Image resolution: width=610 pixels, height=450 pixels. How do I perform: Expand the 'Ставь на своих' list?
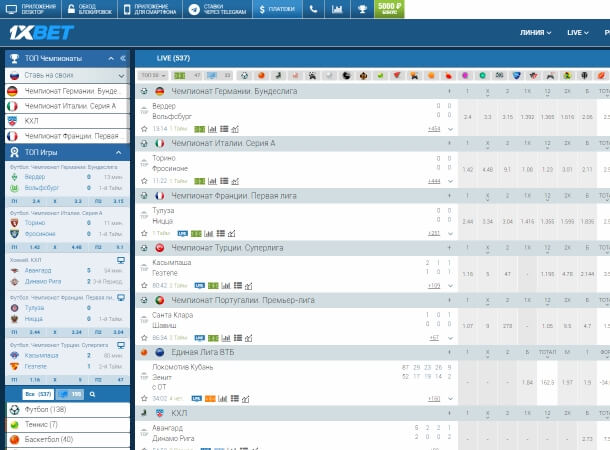120,75
